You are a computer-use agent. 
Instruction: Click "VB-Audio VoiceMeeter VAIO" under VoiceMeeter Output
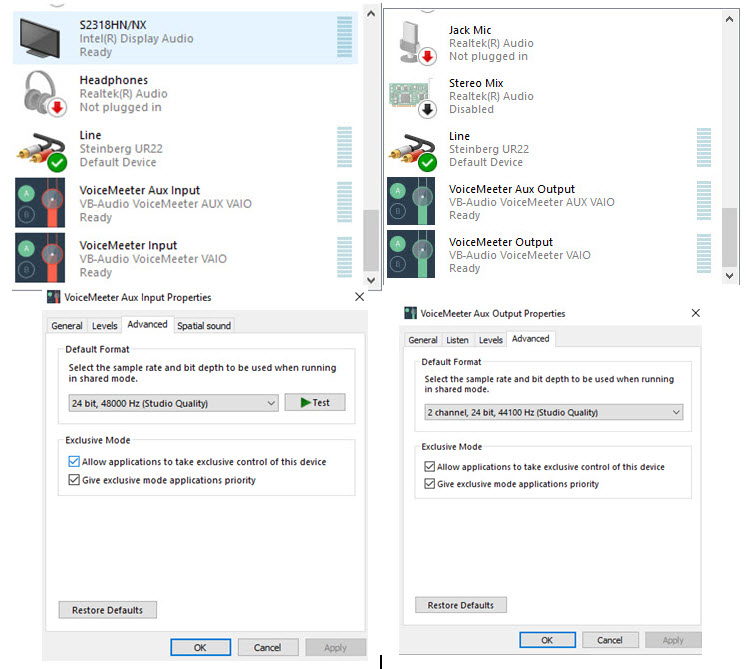coord(520,256)
